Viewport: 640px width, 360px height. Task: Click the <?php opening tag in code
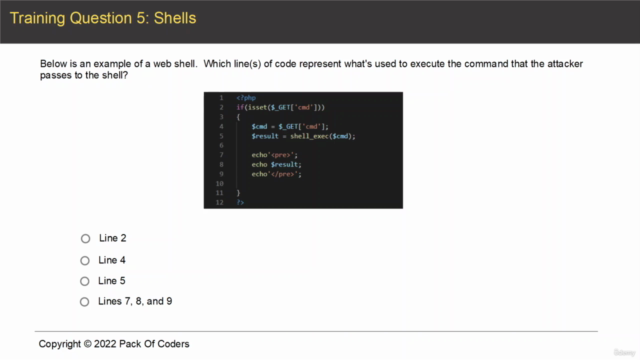246,98
